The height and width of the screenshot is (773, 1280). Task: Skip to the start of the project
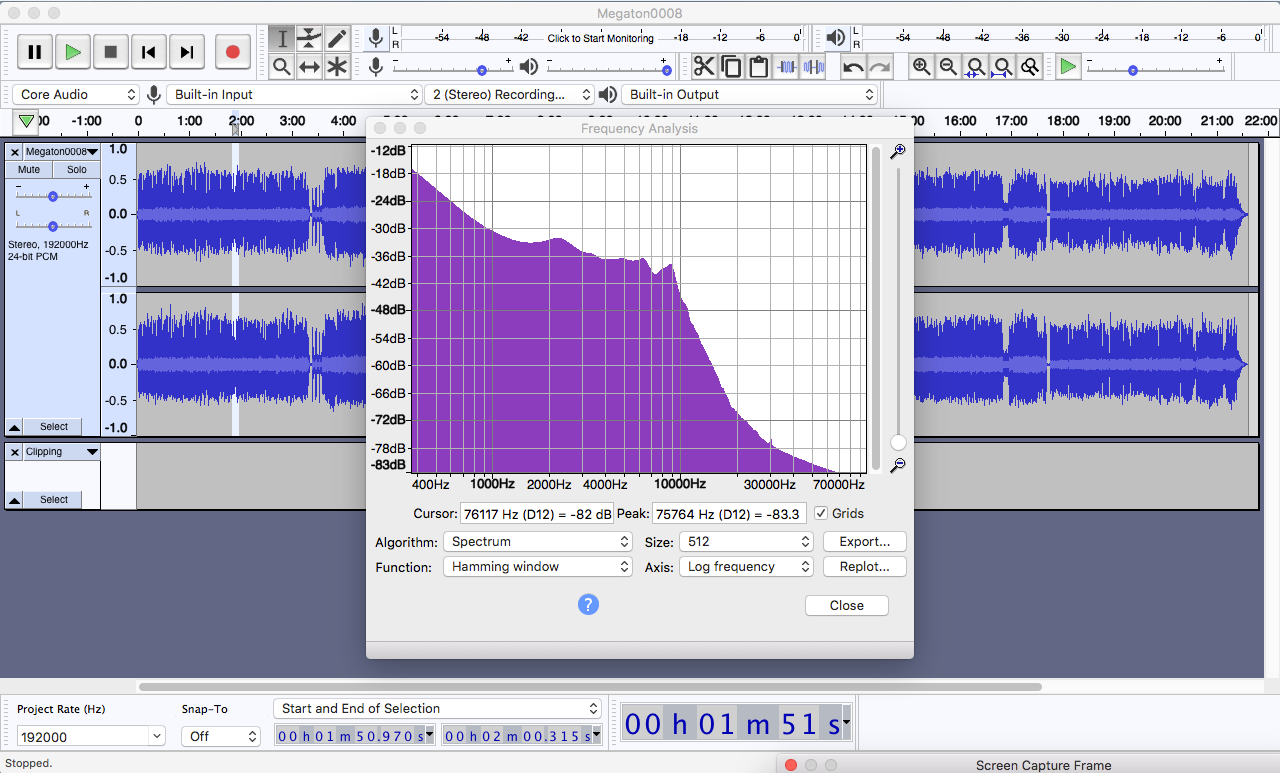(149, 52)
